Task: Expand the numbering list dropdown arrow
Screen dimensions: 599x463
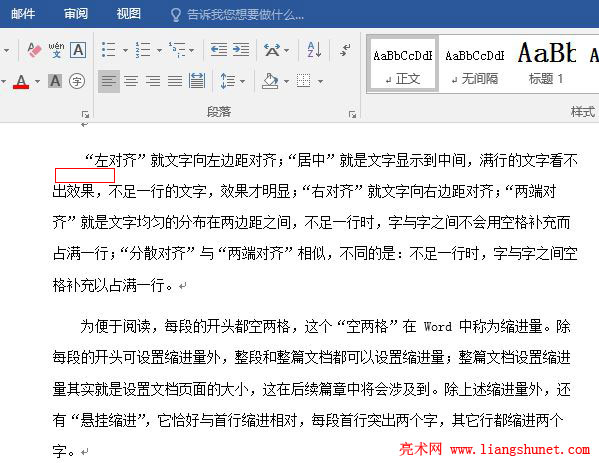Action: [159, 50]
